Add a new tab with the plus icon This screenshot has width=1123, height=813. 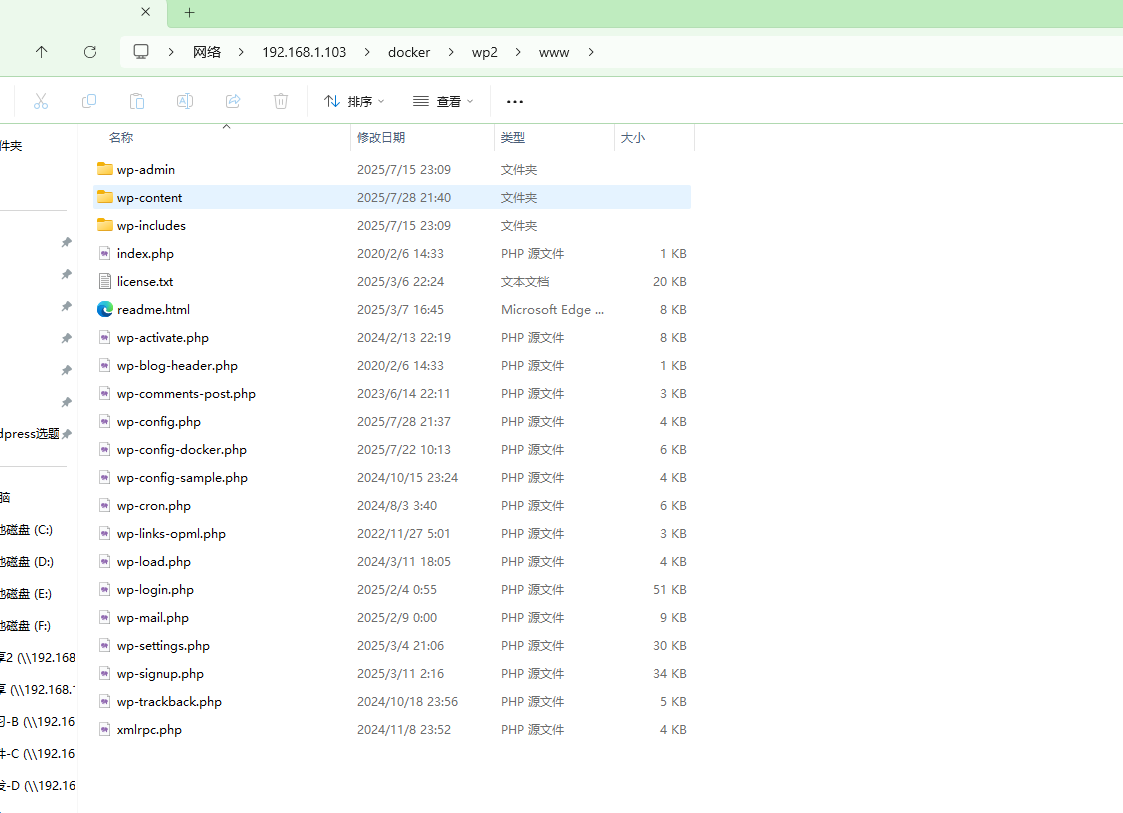[189, 12]
